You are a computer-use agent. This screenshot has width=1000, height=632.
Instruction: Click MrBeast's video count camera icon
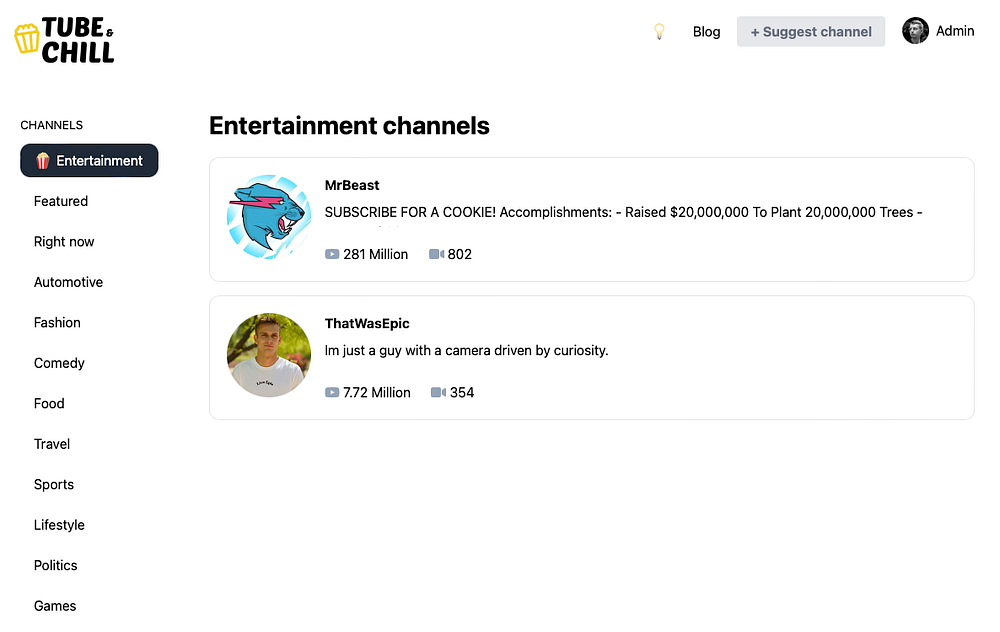(x=436, y=254)
